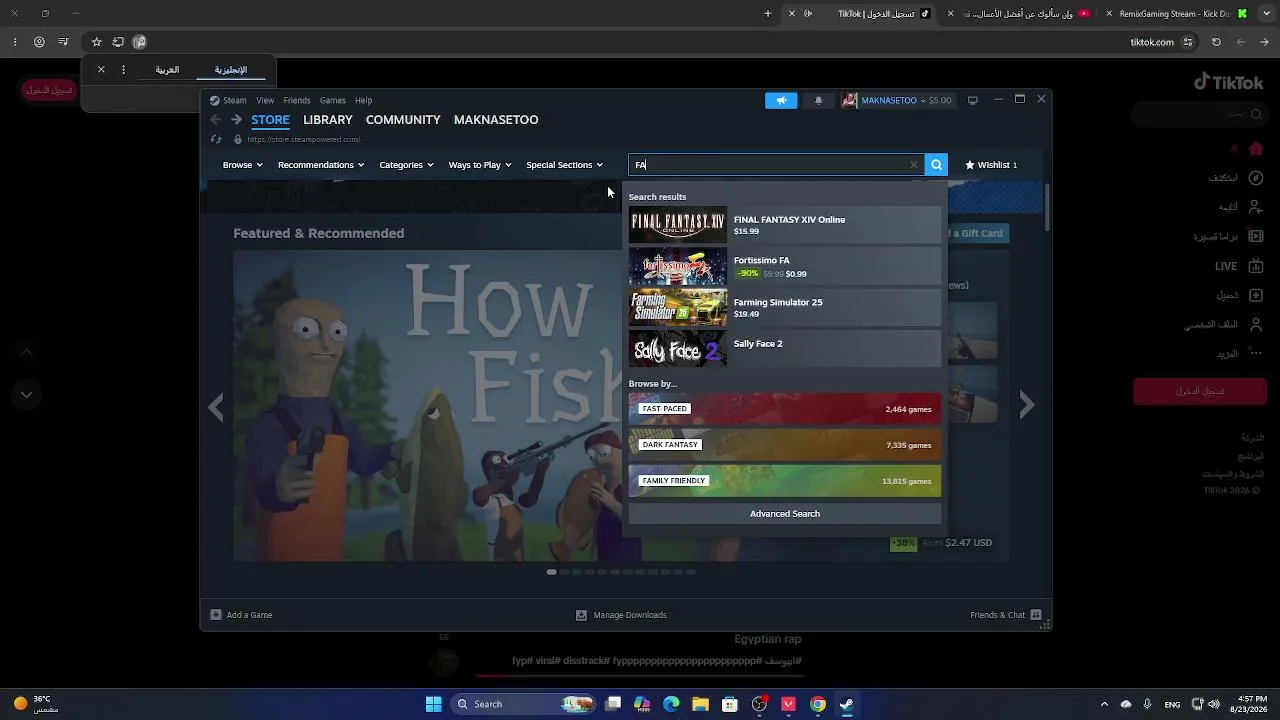
Task: Open TikTok following people icon
Action: pos(1256,207)
